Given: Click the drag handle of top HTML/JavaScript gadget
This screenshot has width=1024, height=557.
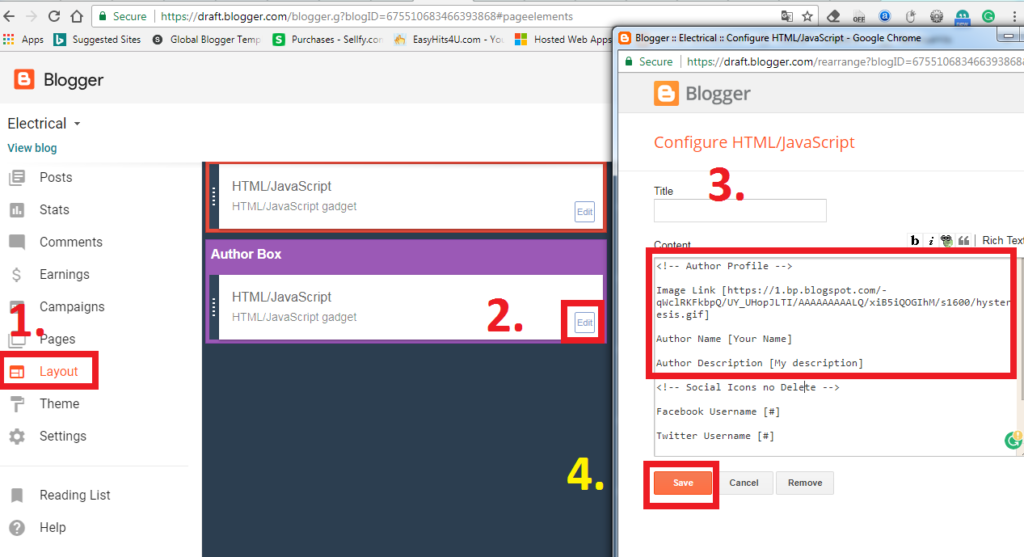Looking at the screenshot, I should (214, 197).
